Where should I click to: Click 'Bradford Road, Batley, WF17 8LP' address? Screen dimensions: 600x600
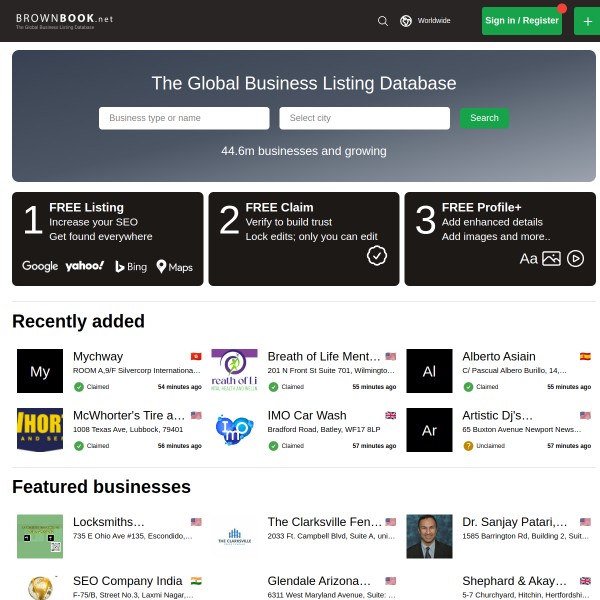(324, 429)
